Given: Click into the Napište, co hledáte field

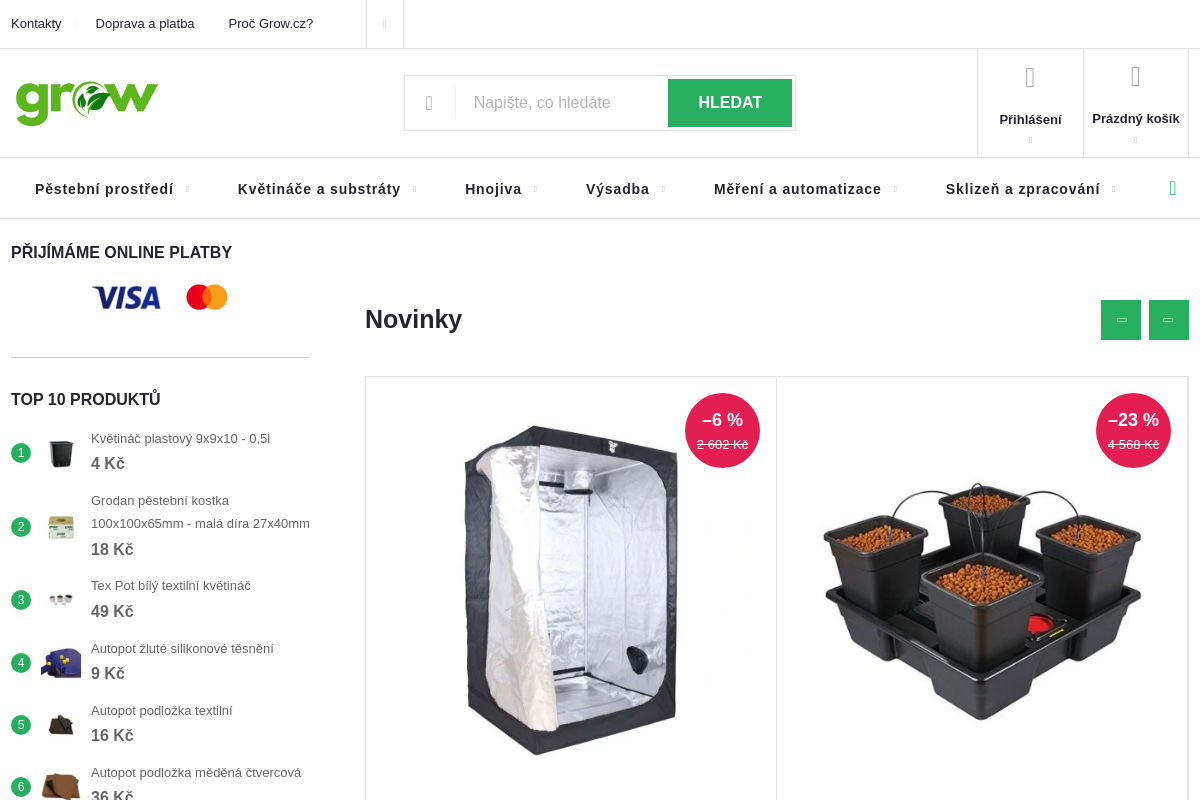Looking at the screenshot, I should (x=561, y=103).
